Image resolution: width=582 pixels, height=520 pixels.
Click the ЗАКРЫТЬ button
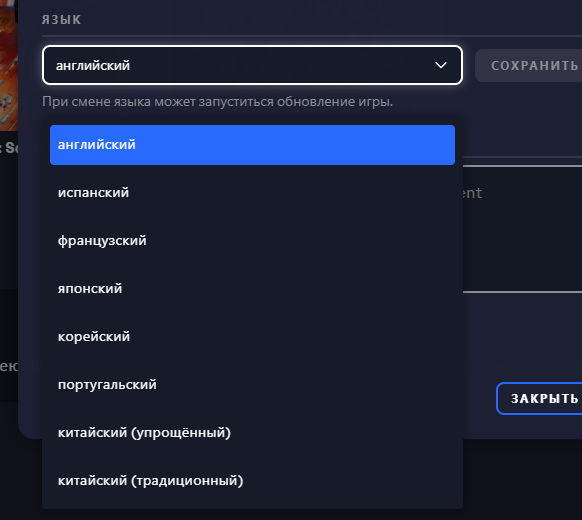pyautogui.click(x=539, y=398)
